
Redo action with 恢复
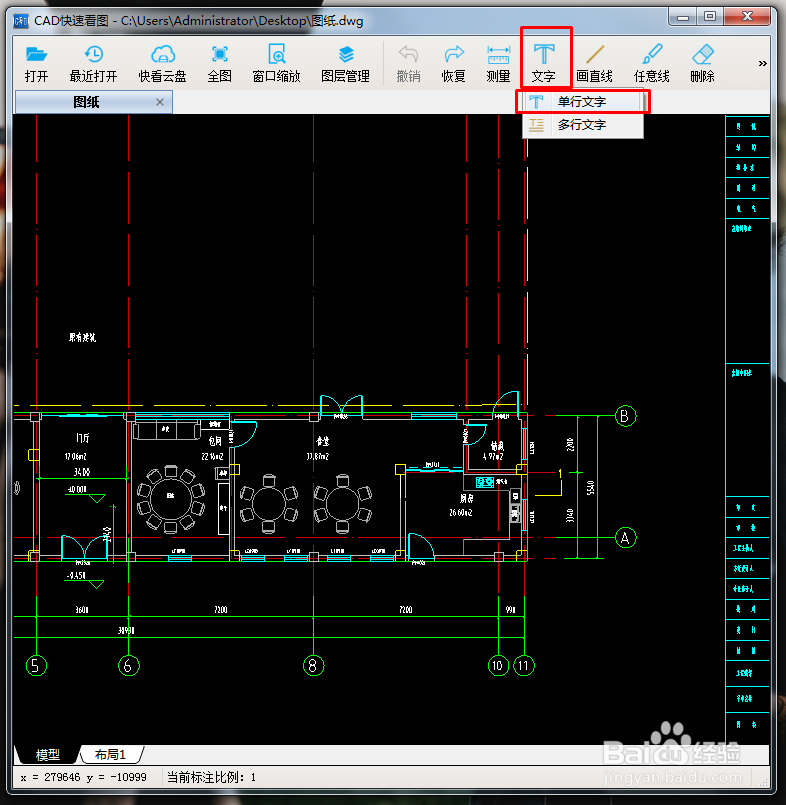453,64
